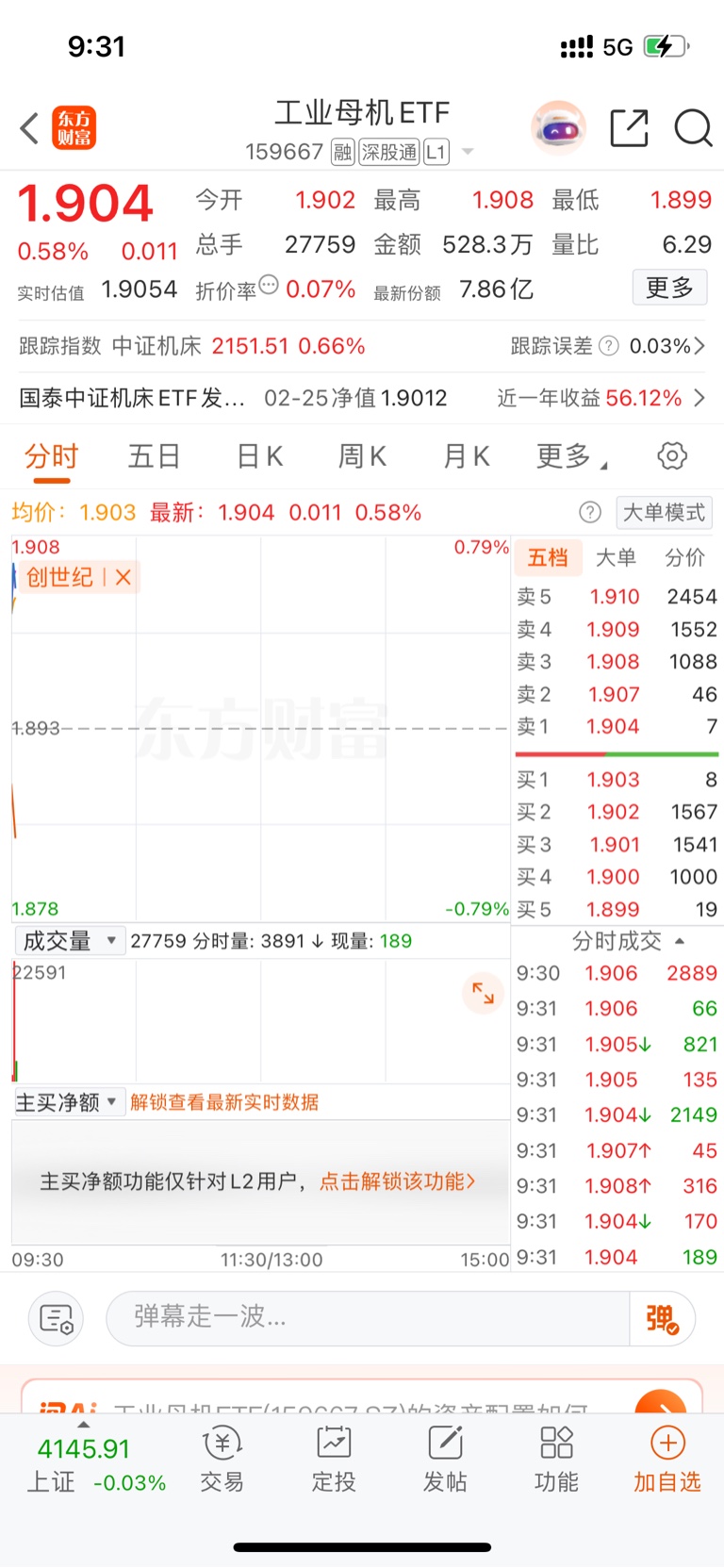The width and height of the screenshot is (724, 1568).
Task: Tap the back arrow icon
Action: (x=30, y=128)
